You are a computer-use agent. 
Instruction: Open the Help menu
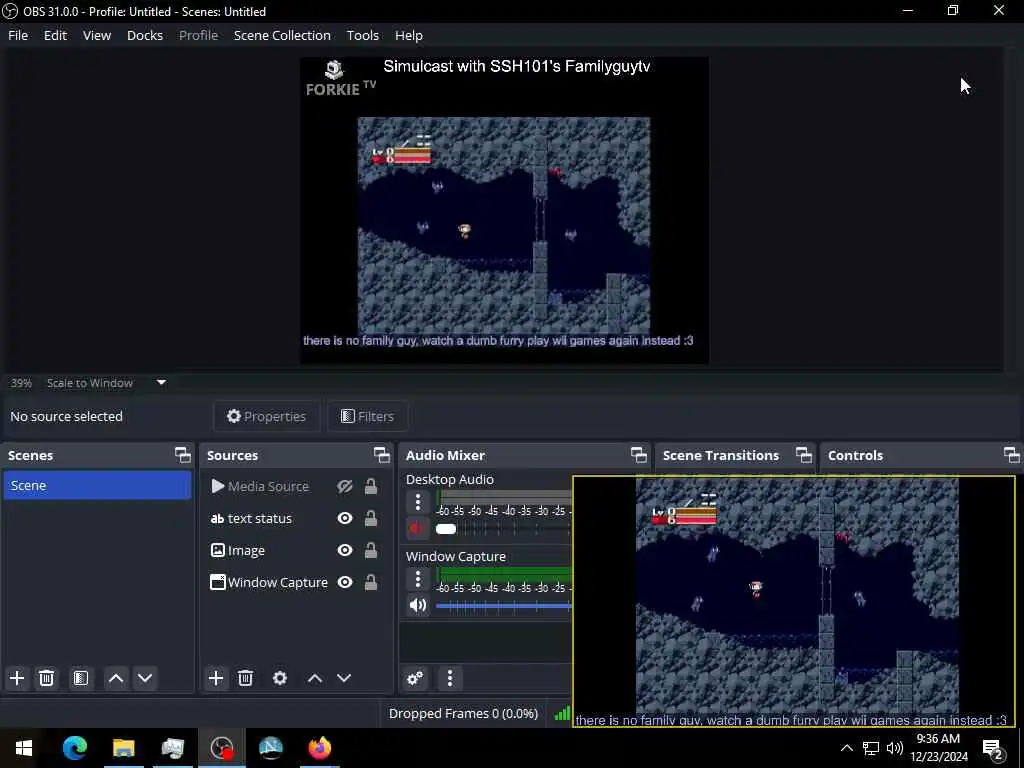tap(409, 35)
